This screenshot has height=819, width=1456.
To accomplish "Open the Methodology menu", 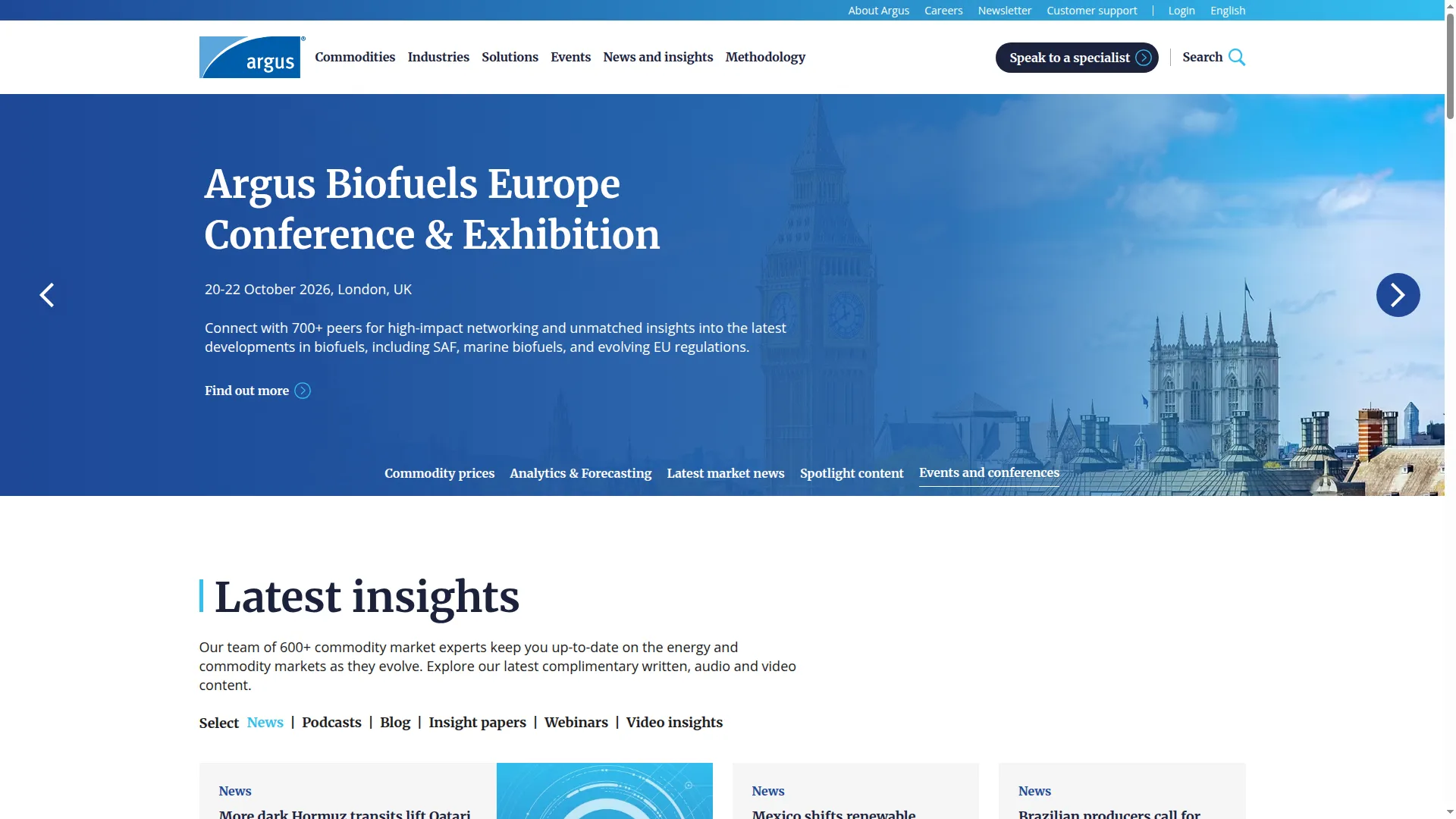I will tap(765, 57).
